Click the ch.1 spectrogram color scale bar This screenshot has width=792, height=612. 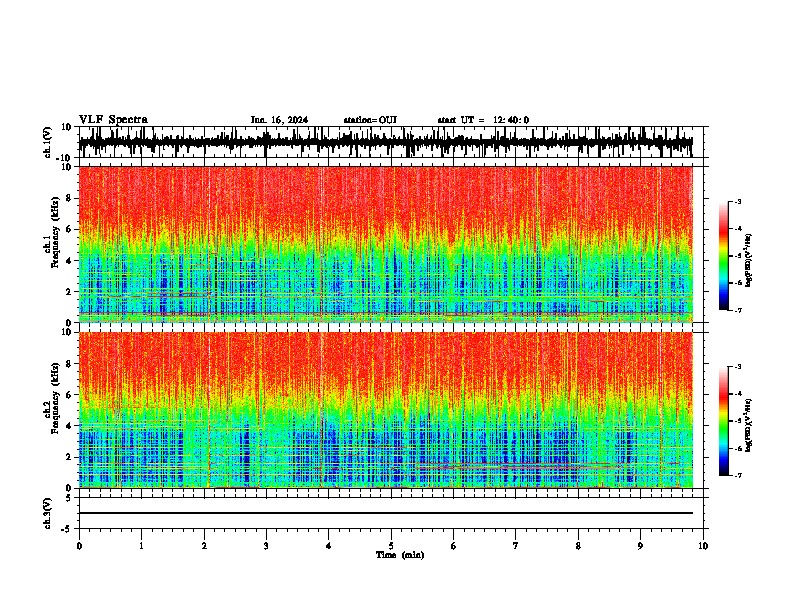[x=724, y=256]
